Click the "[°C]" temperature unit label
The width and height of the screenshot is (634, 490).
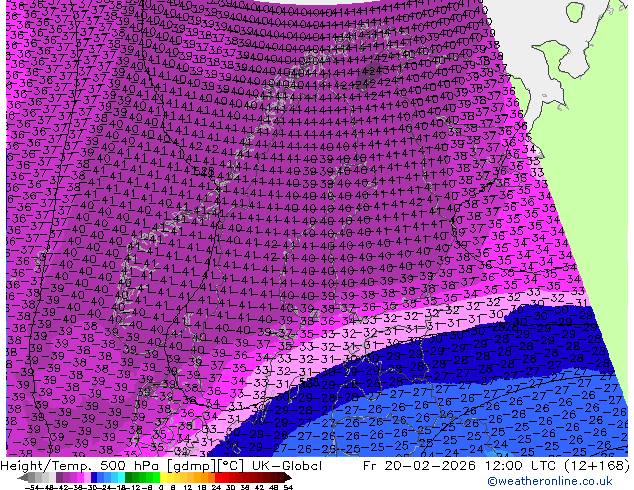point(231,466)
